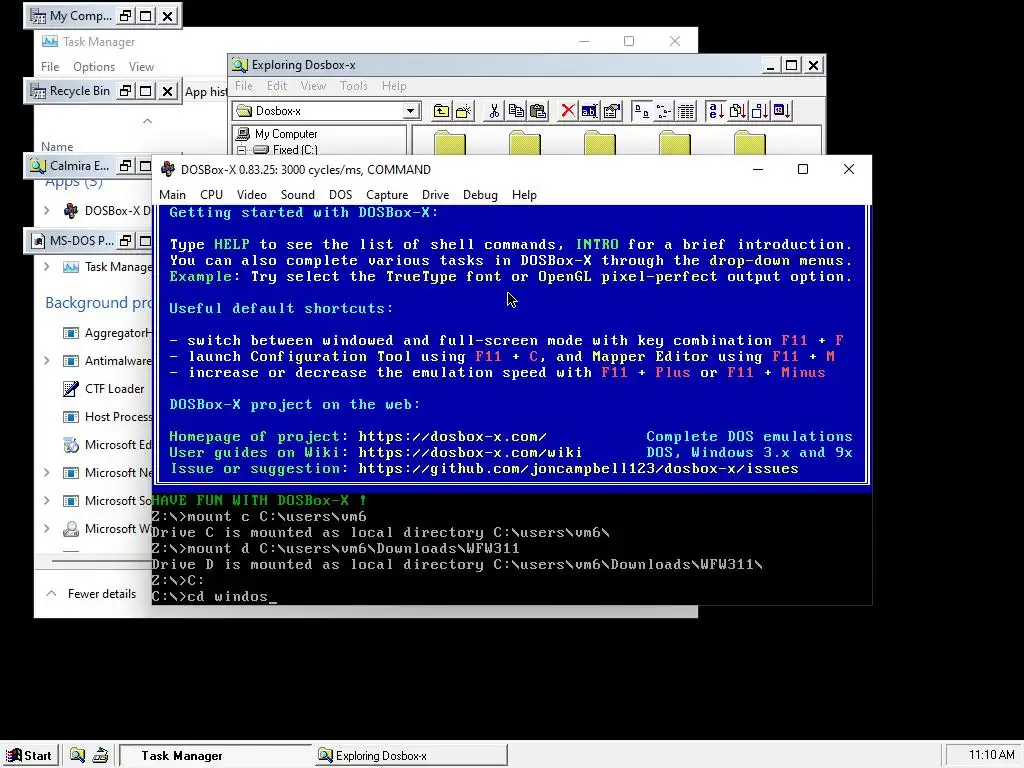Screen dimensions: 1024x768
Task: Collapse the Fixed (C:) tree node
Action: coord(242,150)
